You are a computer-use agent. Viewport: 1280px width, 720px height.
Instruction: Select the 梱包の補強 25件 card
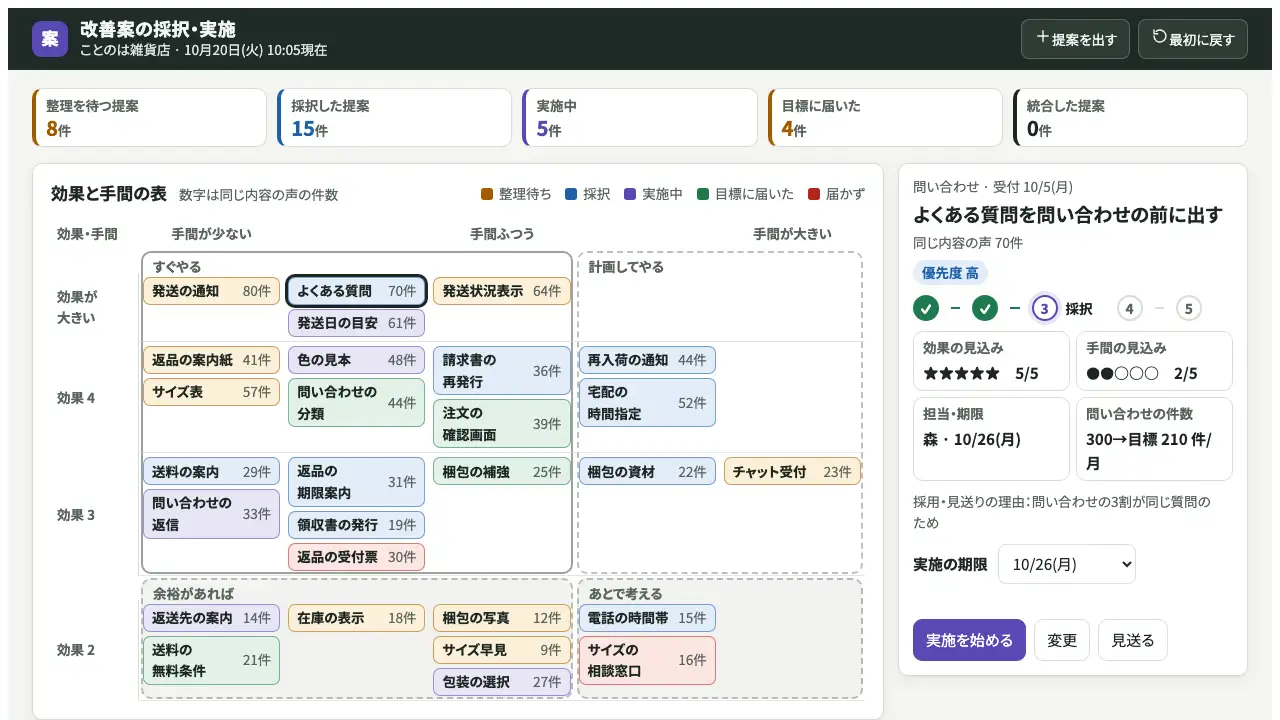pos(502,471)
